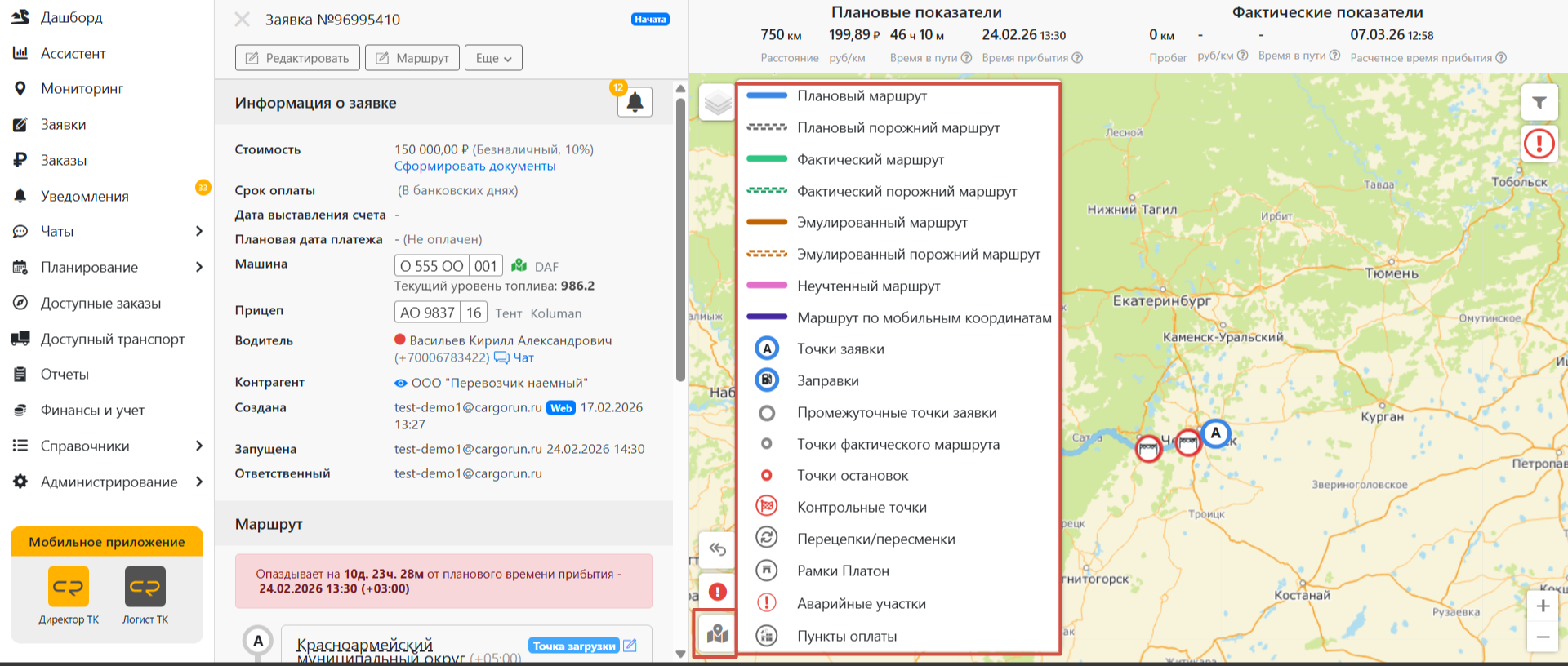1568x666 pixels.
Task: Click the help icon next to Время прибытия
Action: [x=1077, y=58]
